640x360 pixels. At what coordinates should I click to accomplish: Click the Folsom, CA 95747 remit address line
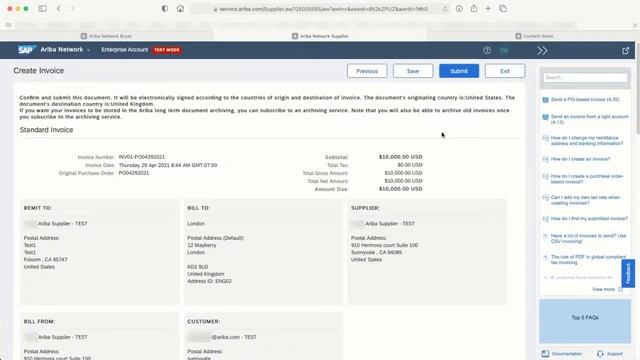click(45, 260)
